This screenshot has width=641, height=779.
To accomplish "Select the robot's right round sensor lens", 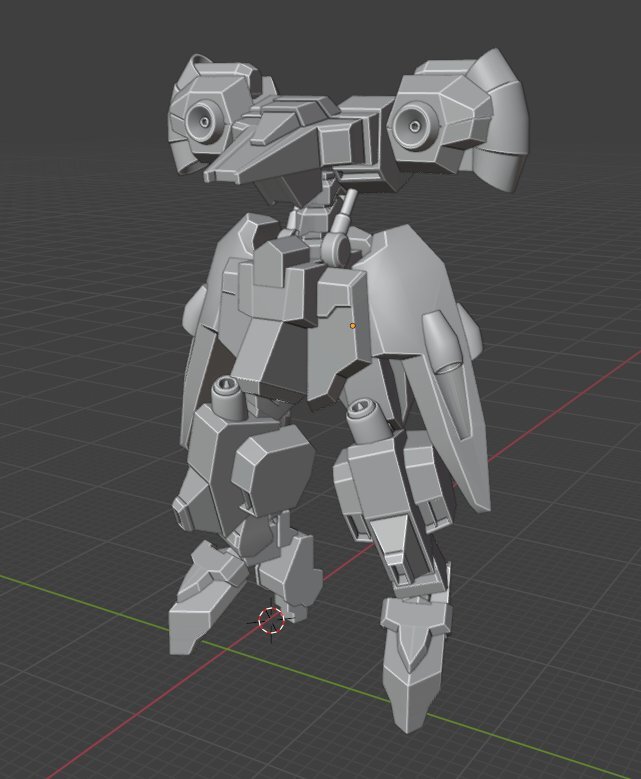I will (x=414, y=125).
